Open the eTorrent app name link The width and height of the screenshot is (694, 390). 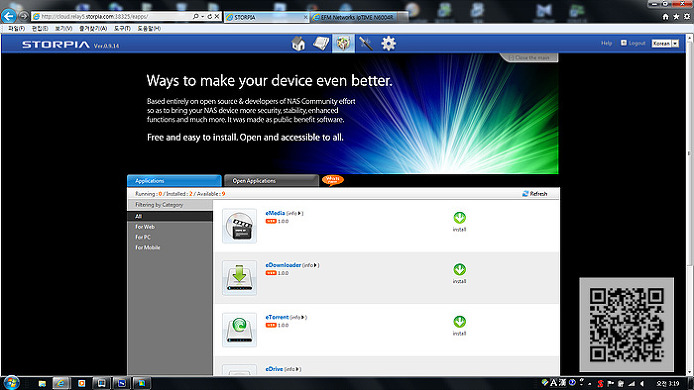click(277, 317)
